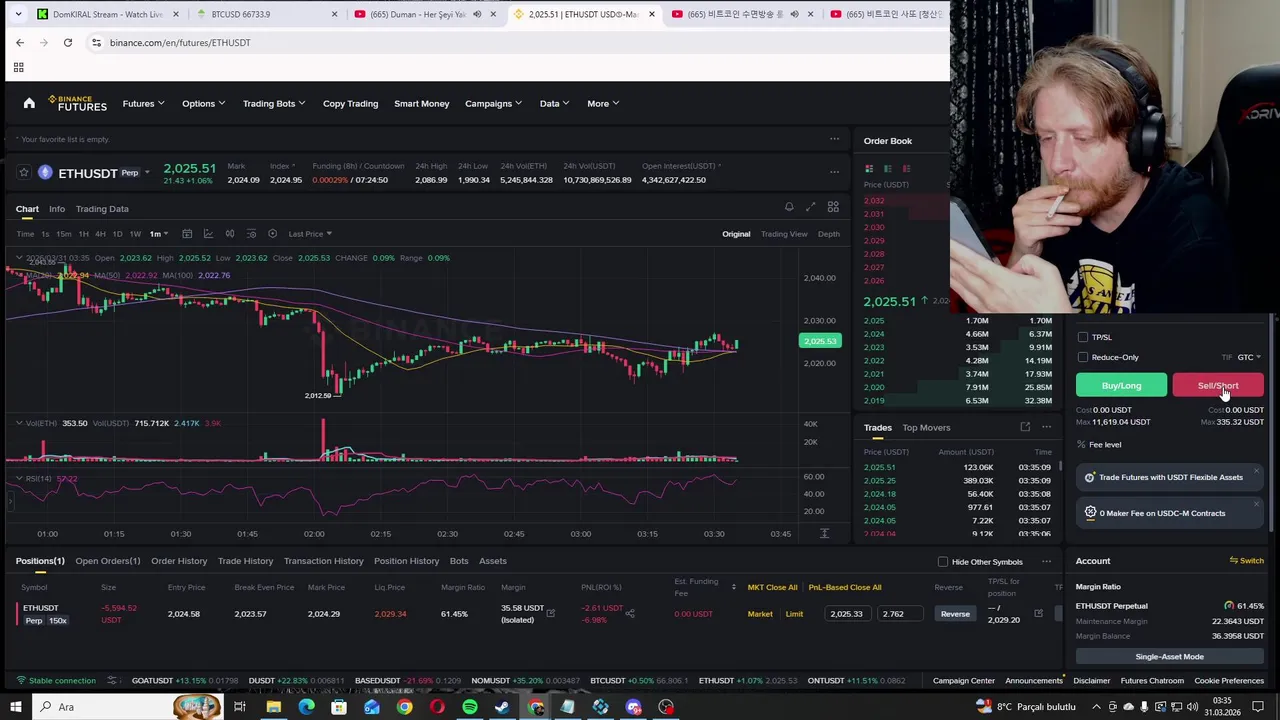View the Order History tab
Image resolution: width=1280 pixels, height=720 pixels.
179,561
